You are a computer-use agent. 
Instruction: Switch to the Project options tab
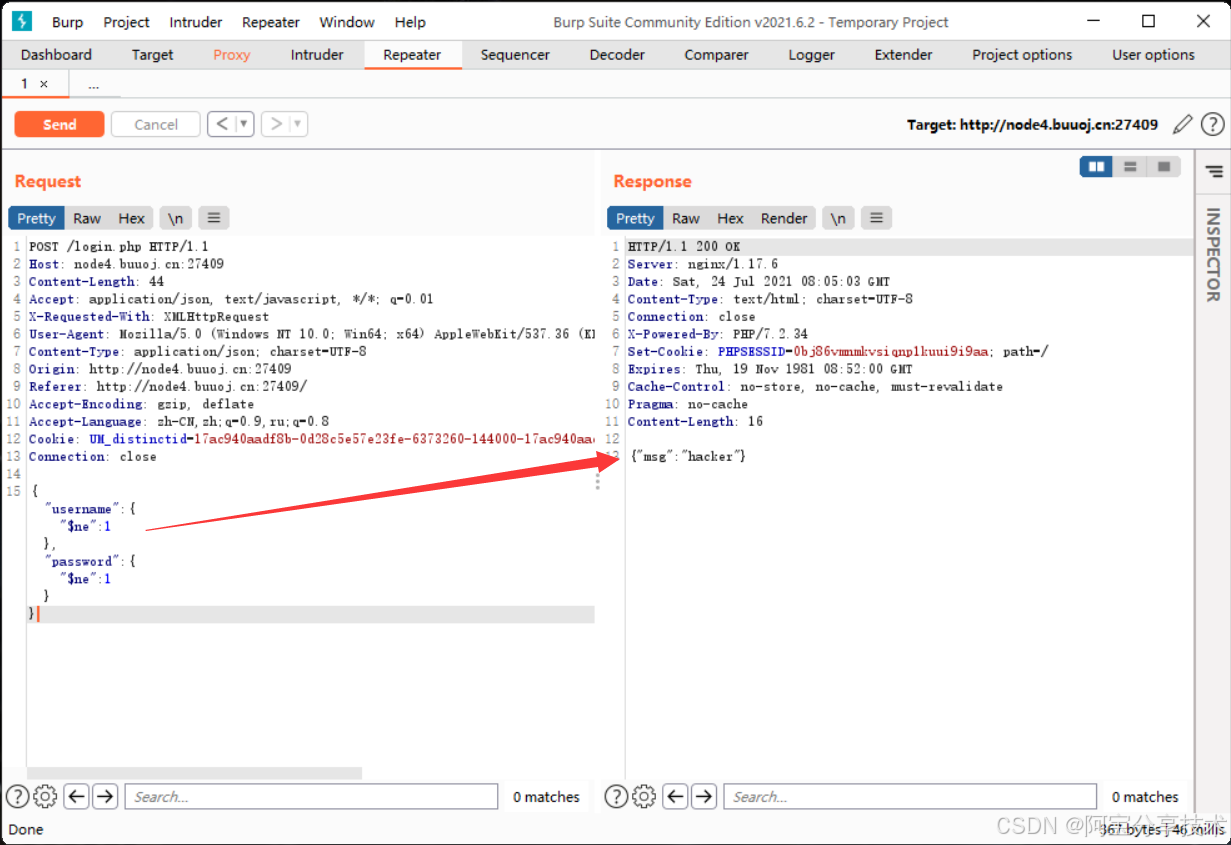(1022, 55)
